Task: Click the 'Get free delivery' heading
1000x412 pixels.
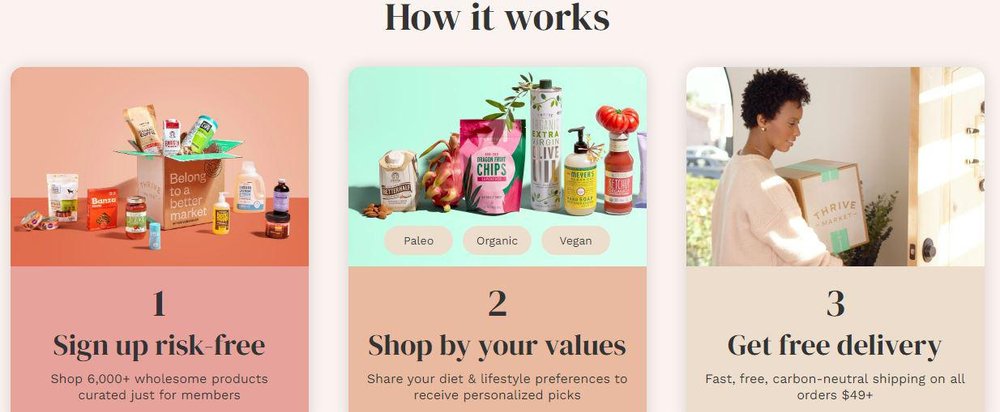Action: click(835, 346)
